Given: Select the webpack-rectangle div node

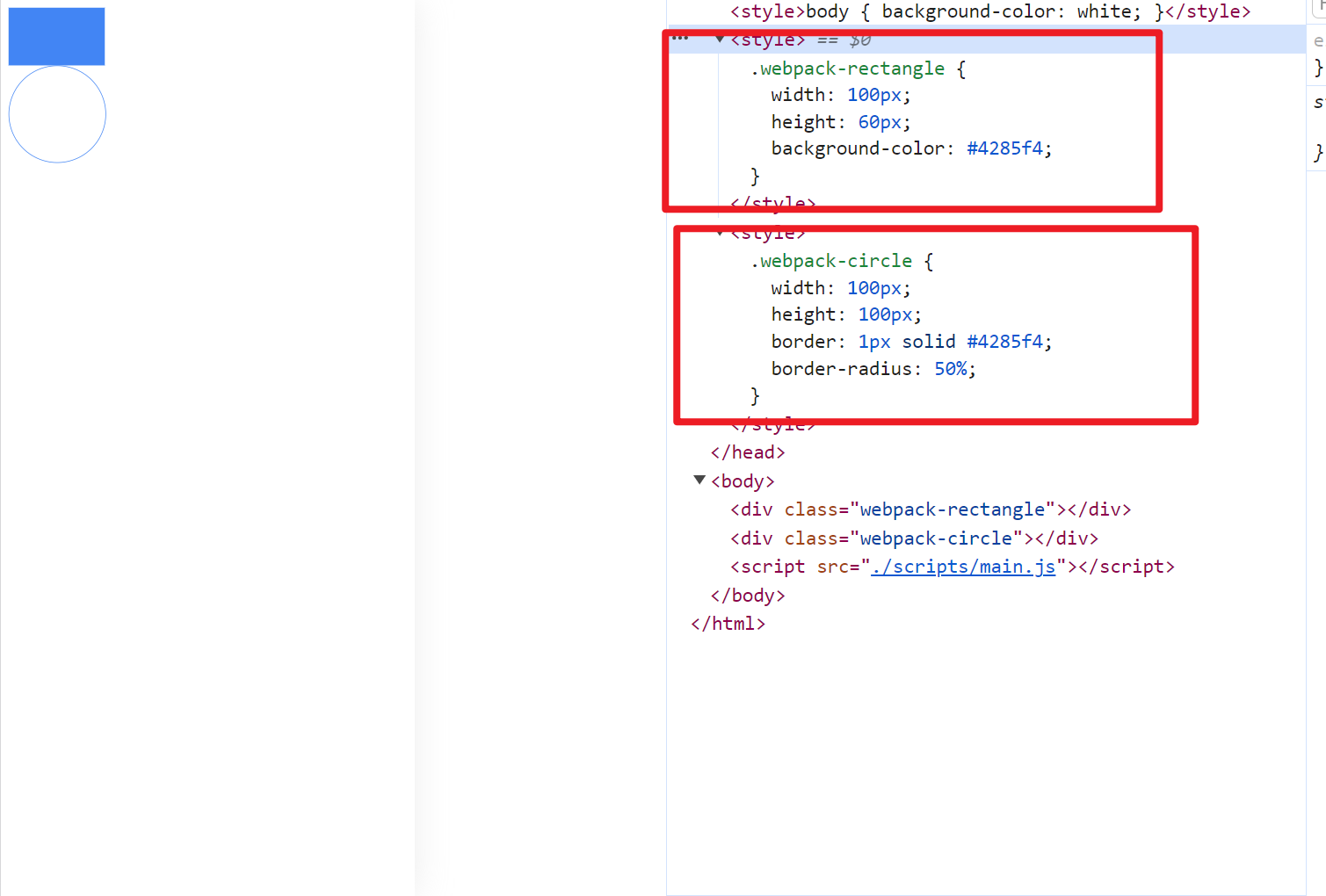Looking at the screenshot, I should click(930, 509).
